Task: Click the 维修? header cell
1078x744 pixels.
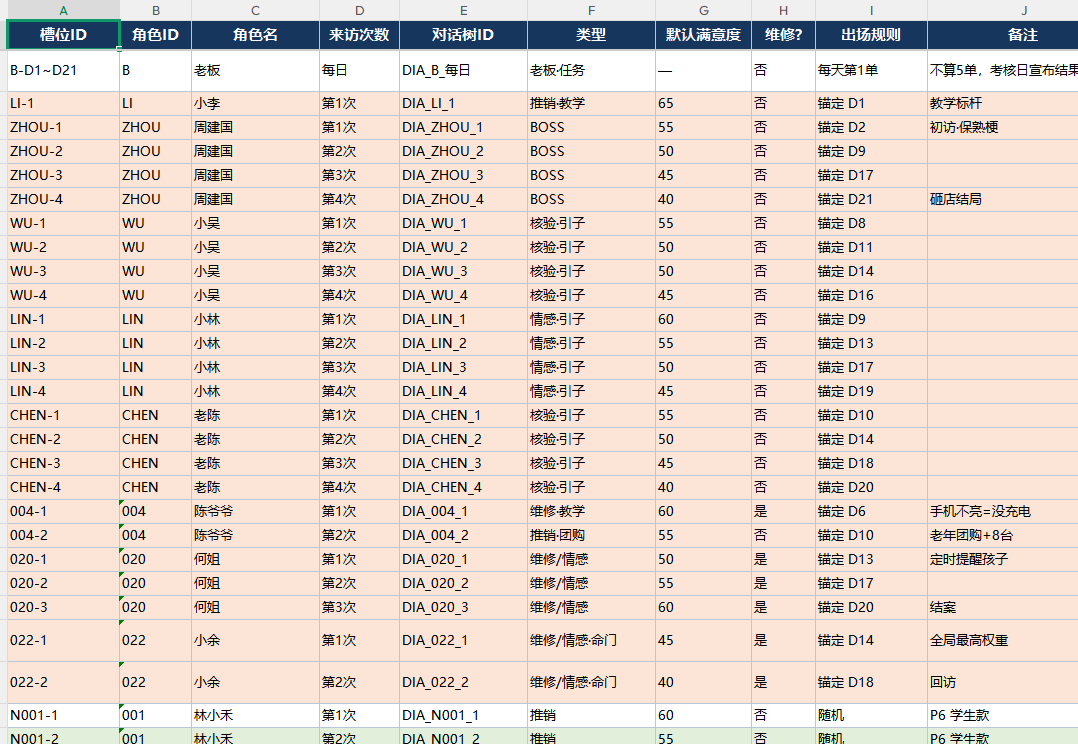Action: pyautogui.click(x=783, y=35)
